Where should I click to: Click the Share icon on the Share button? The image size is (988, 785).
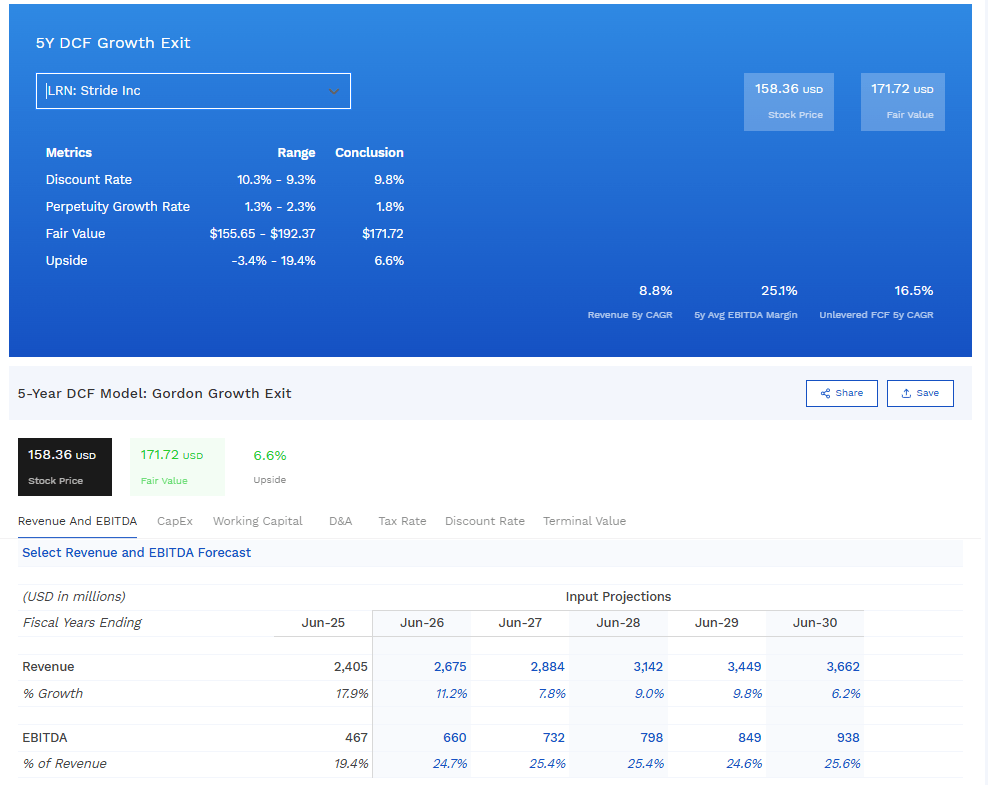[825, 393]
